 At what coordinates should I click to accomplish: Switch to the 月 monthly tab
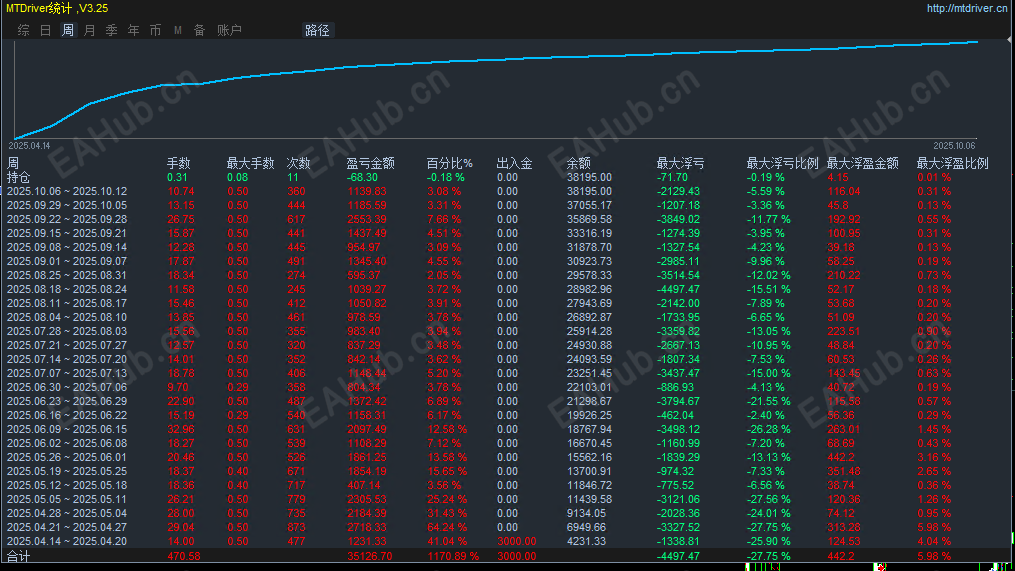tap(89, 30)
